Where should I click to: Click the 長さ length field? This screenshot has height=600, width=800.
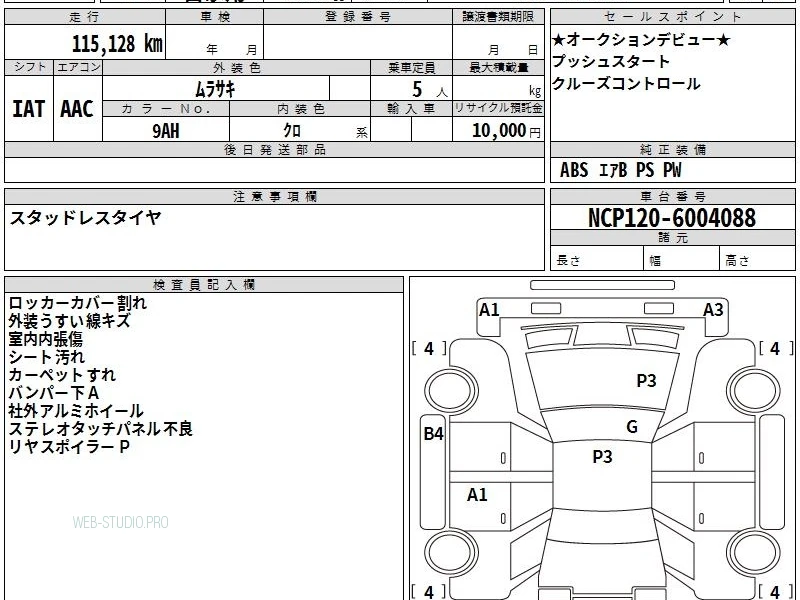[x=597, y=260]
